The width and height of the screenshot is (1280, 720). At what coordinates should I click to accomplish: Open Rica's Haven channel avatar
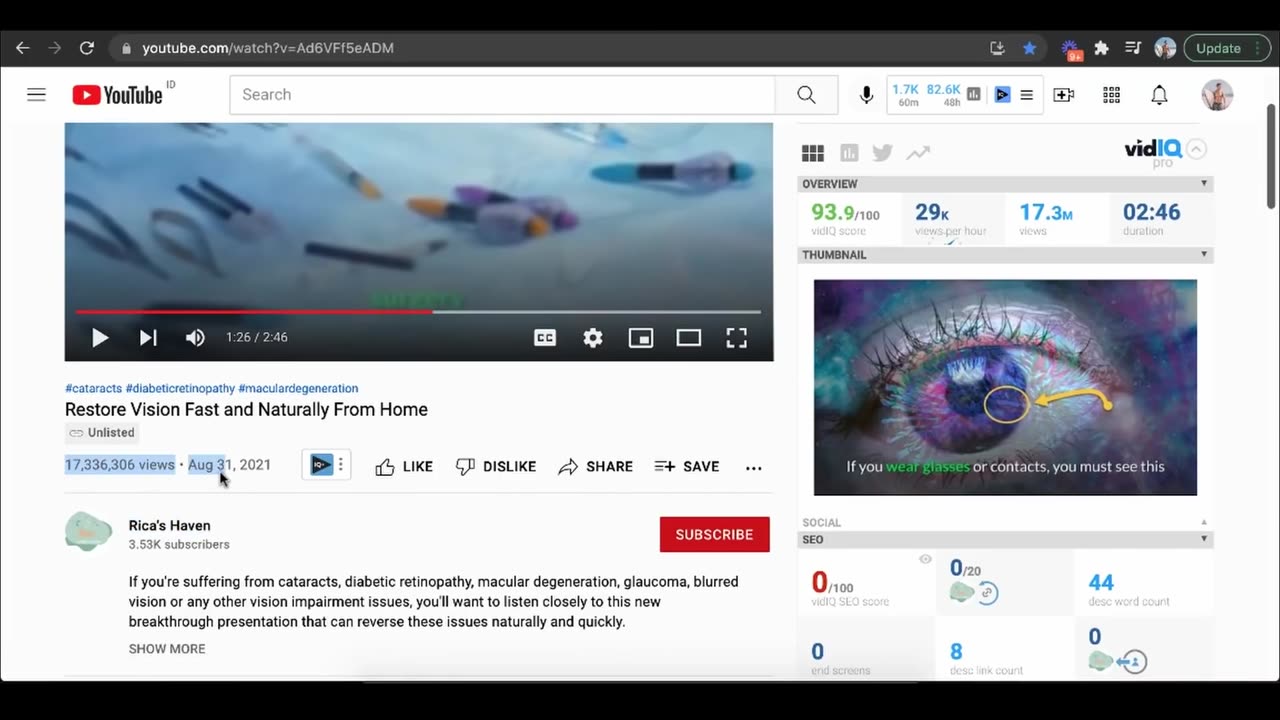[88, 532]
